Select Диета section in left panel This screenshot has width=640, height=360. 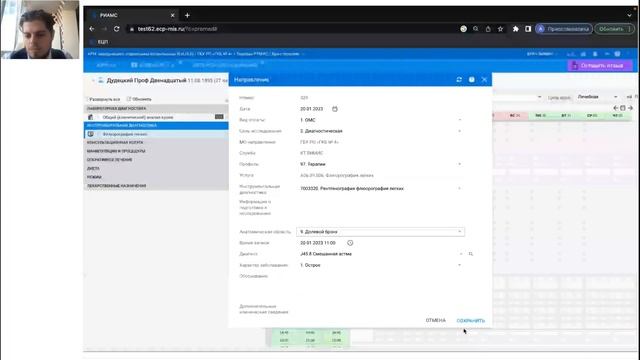156,169
